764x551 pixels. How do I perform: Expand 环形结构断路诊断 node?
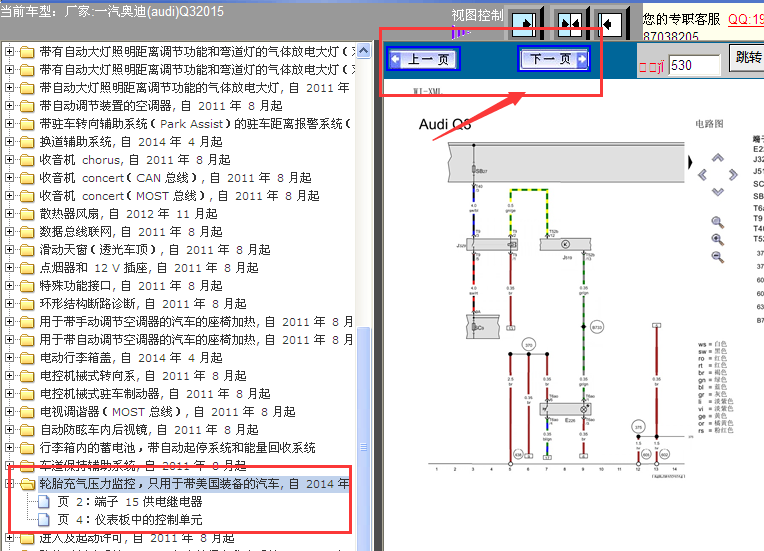9,304
